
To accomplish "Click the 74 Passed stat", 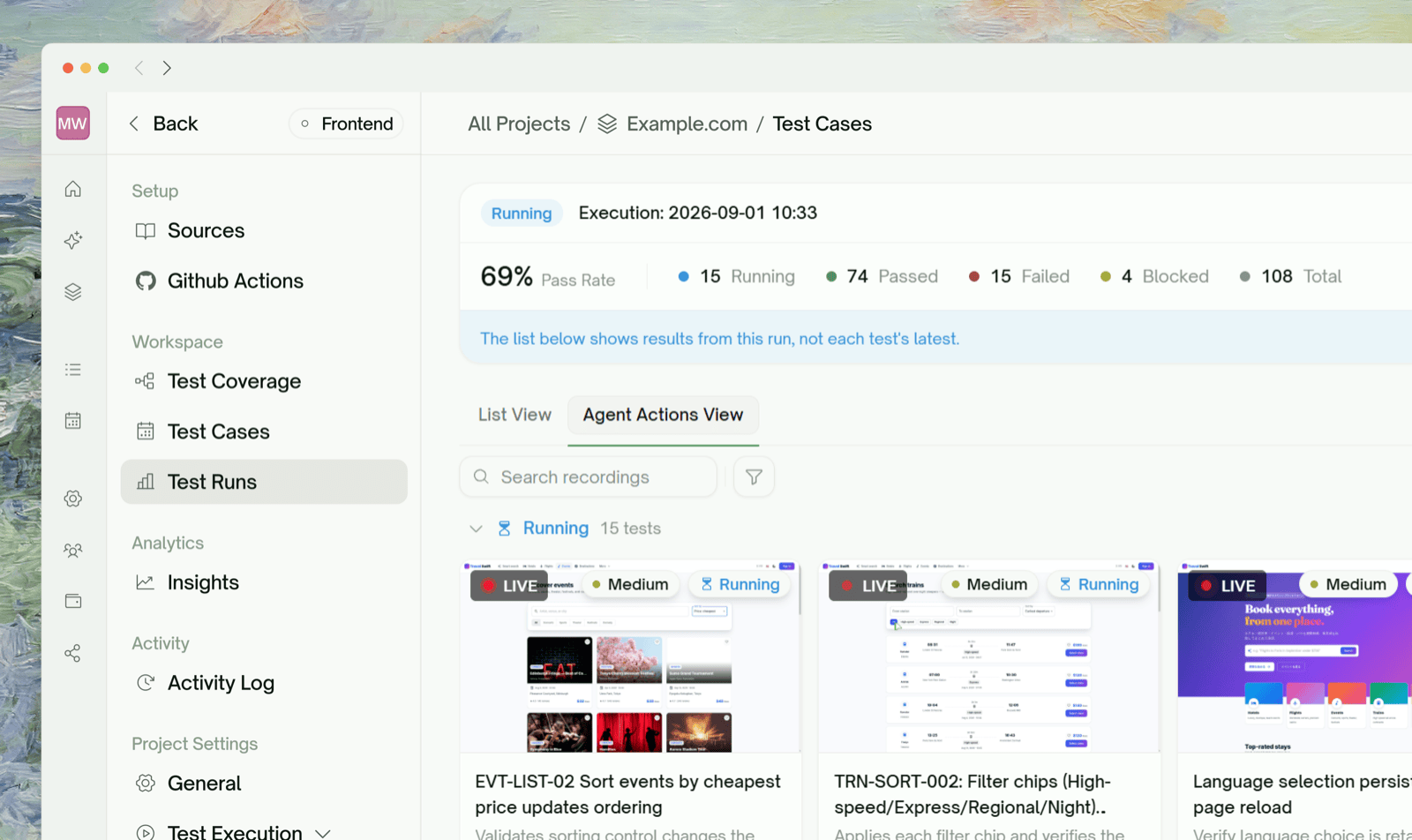I will [882, 276].
